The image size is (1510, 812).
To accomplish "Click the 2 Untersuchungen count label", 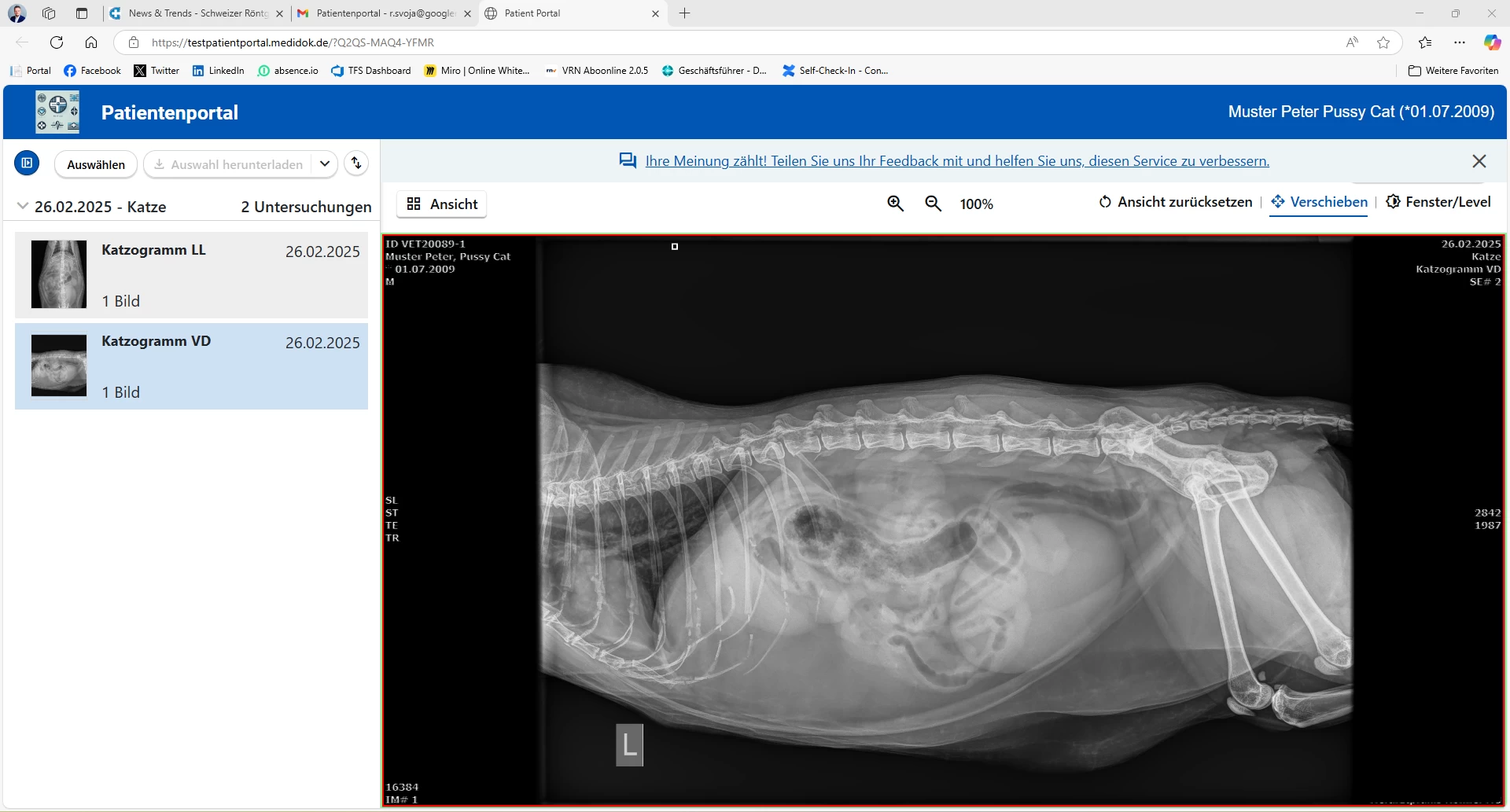I will [x=306, y=207].
